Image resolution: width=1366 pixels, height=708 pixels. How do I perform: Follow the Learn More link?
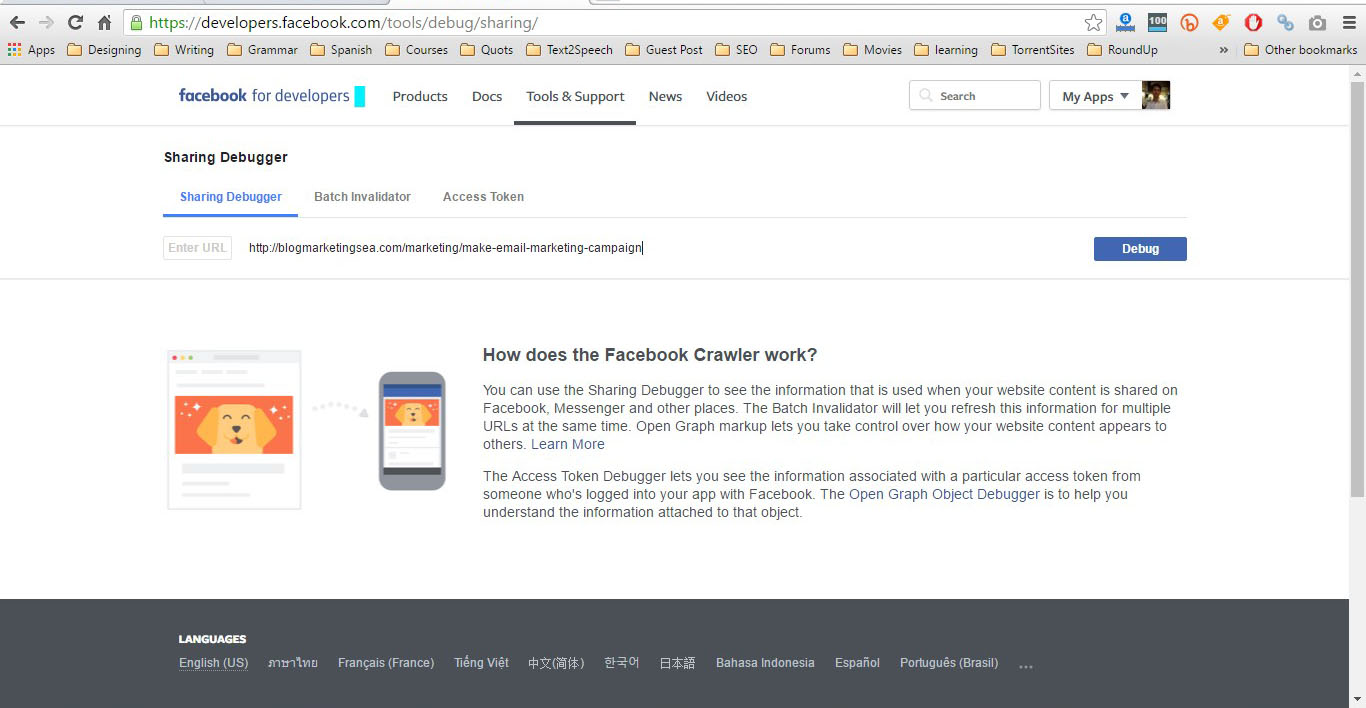coord(568,444)
